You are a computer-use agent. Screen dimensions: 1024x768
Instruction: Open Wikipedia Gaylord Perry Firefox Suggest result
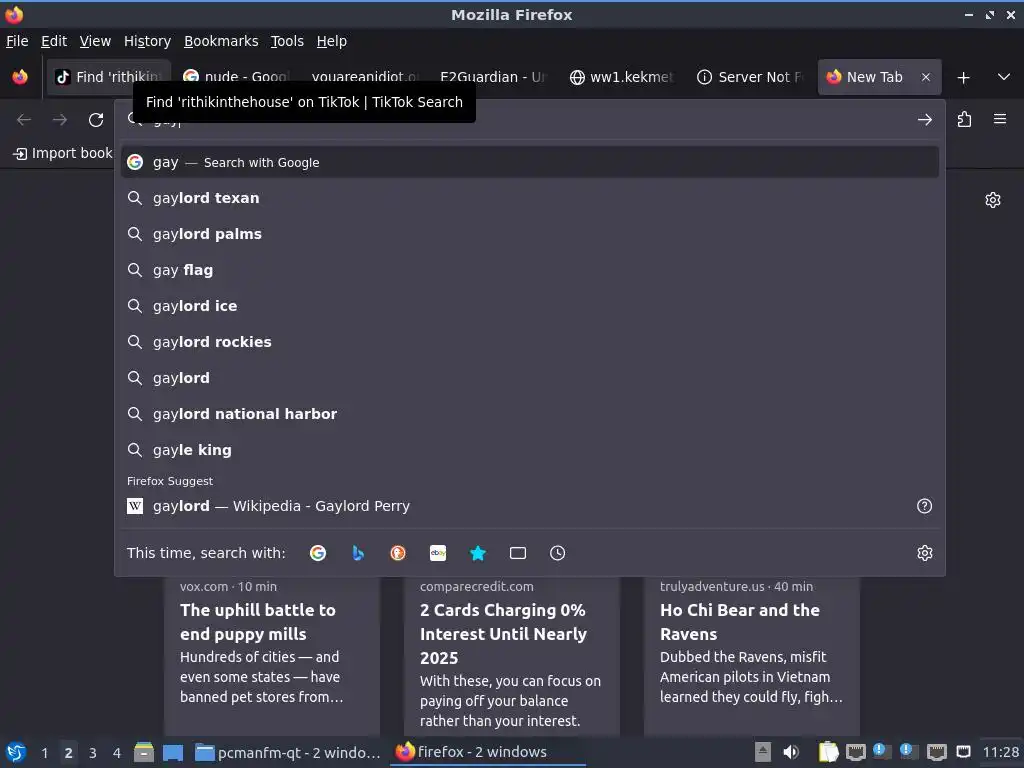516,505
